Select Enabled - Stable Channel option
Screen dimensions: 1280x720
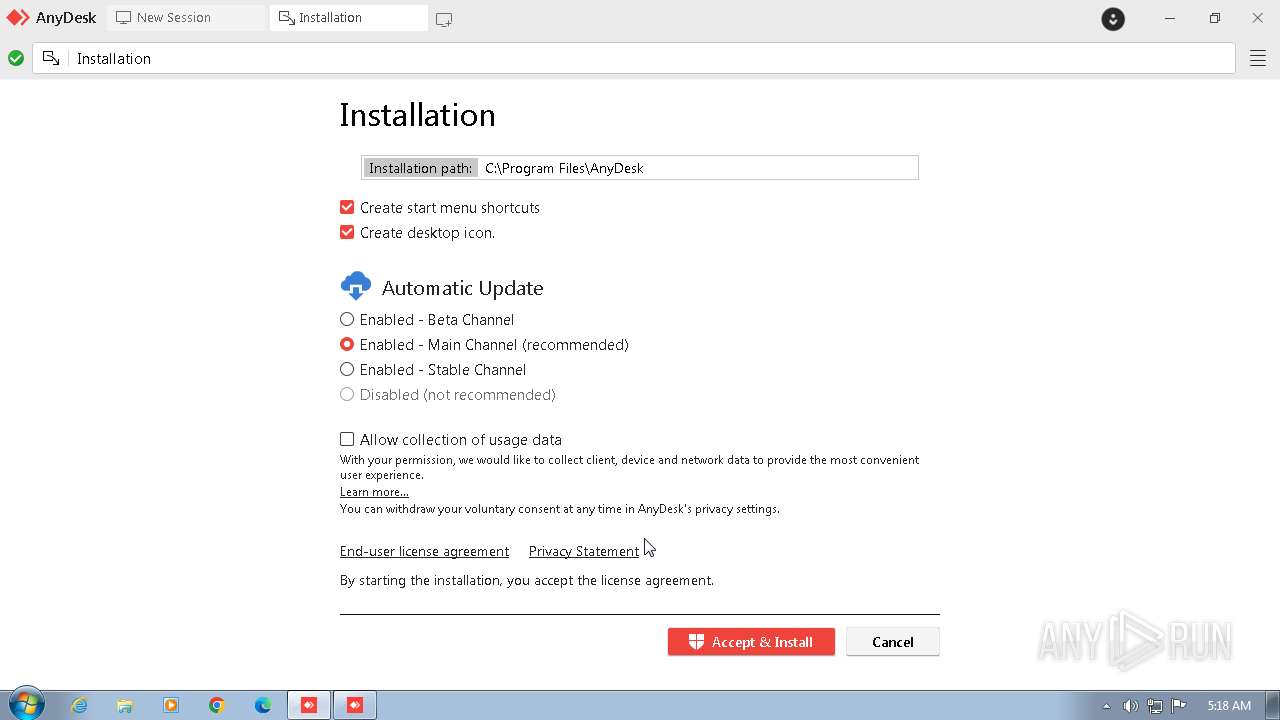(347, 369)
